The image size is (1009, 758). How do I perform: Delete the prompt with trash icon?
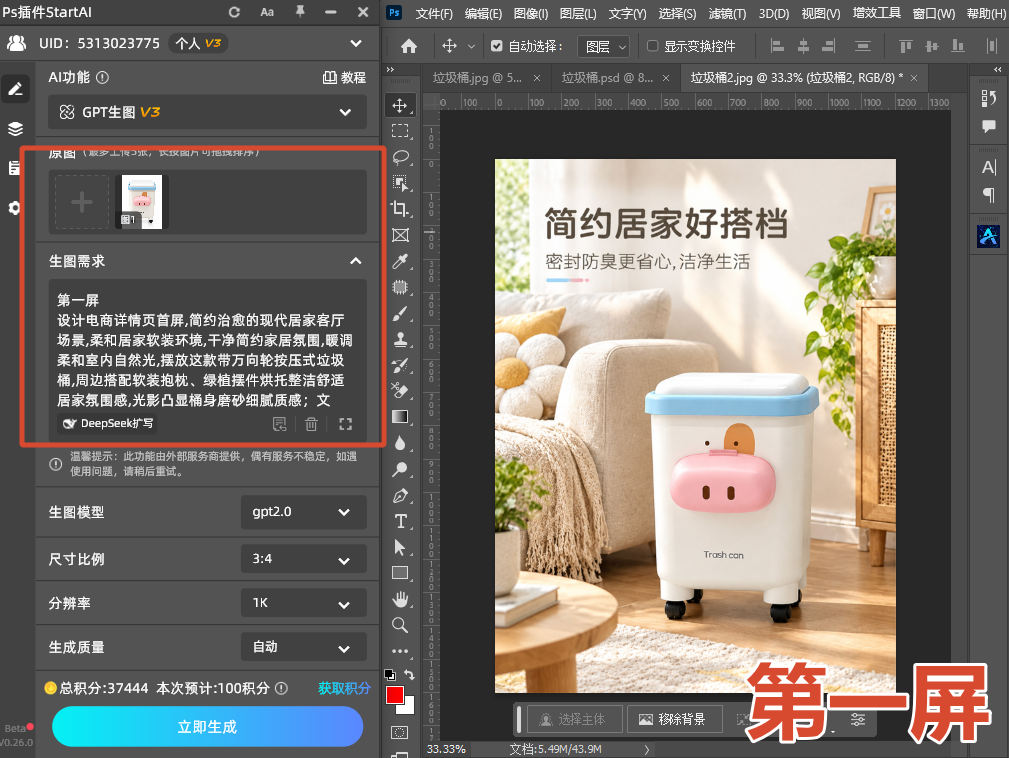[311, 424]
